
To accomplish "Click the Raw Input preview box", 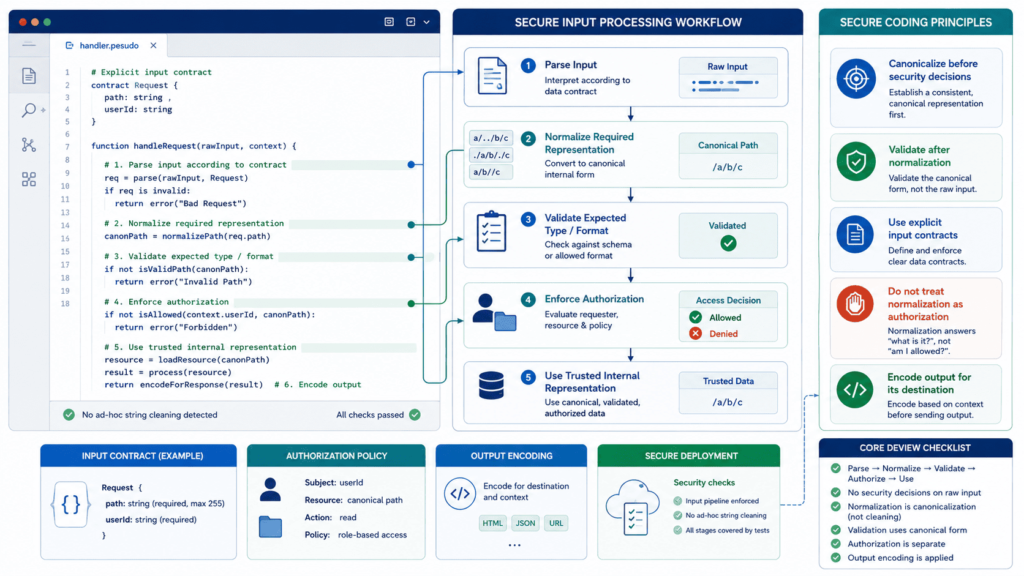I will (x=728, y=77).
